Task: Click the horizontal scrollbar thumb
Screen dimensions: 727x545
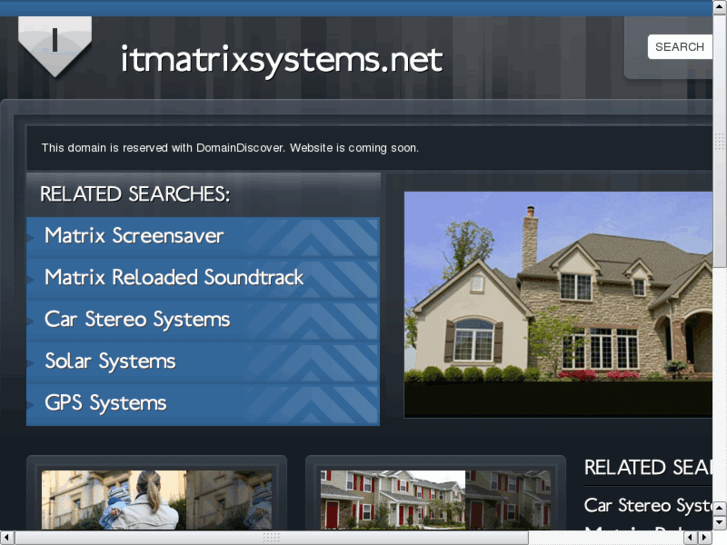Action: pos(271,537)
